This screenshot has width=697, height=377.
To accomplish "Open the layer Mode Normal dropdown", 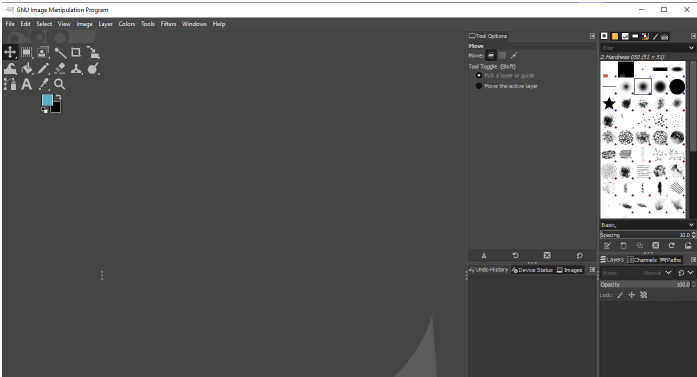I will point(637,273).
